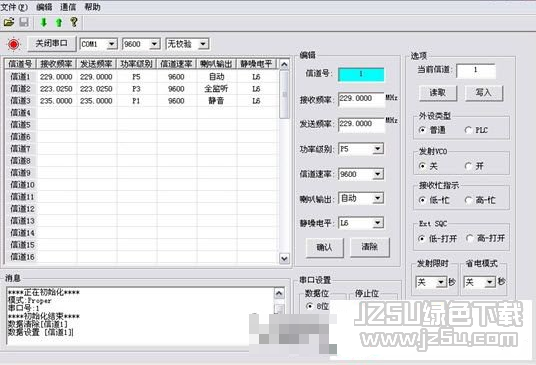Click the 223.0250 receive frequency cell
Screen dimensions: 536x365
tap(56, 89)
